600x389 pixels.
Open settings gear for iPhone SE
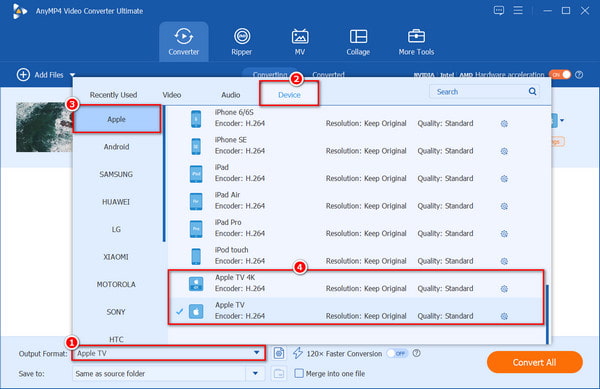(x=504, y=151)
